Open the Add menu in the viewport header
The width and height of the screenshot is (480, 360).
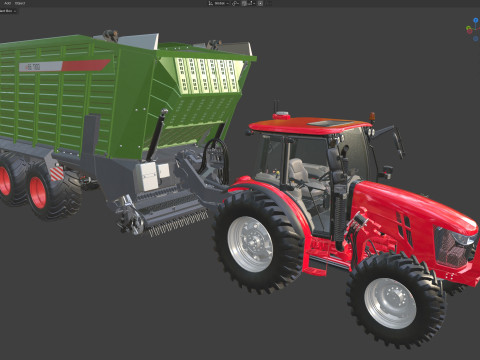(7, 3)
